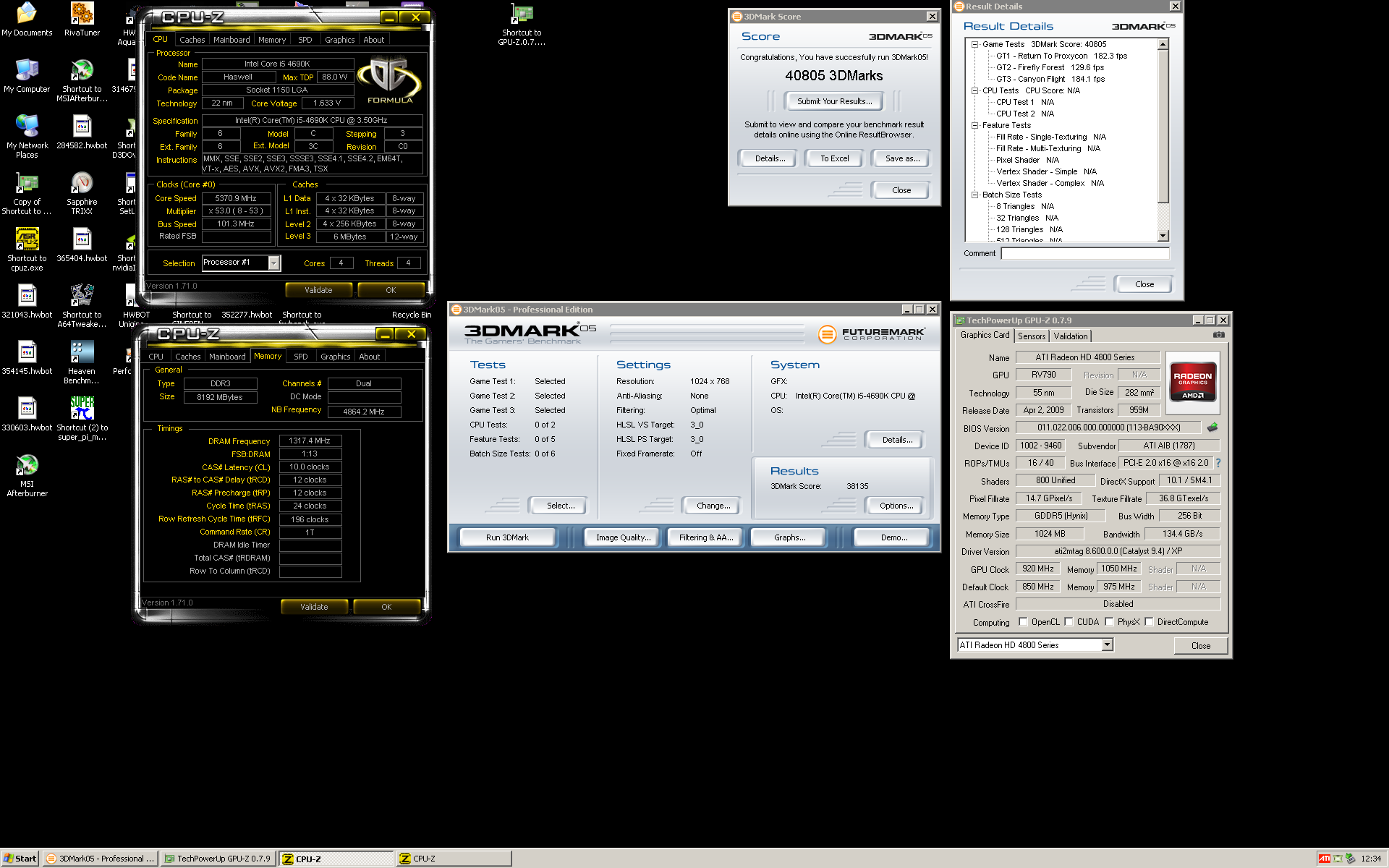Viewport: 1389px width, 868px height.
Task: Click the Graphs button in 3DMark05
Action: click(789, 537)
